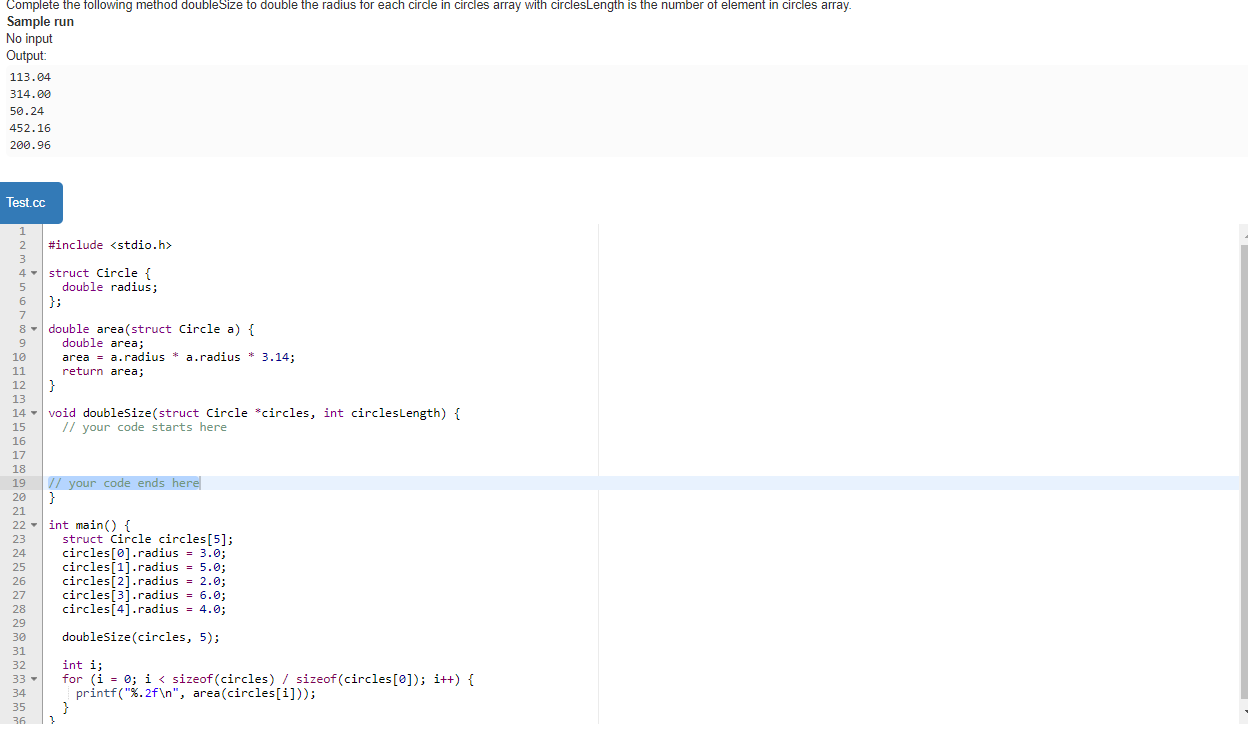Viewport: 1248px width, 730px height.
Task: Click the 'area = a.radius * a.radius * 3.14;' line
Action: [178, 357]
